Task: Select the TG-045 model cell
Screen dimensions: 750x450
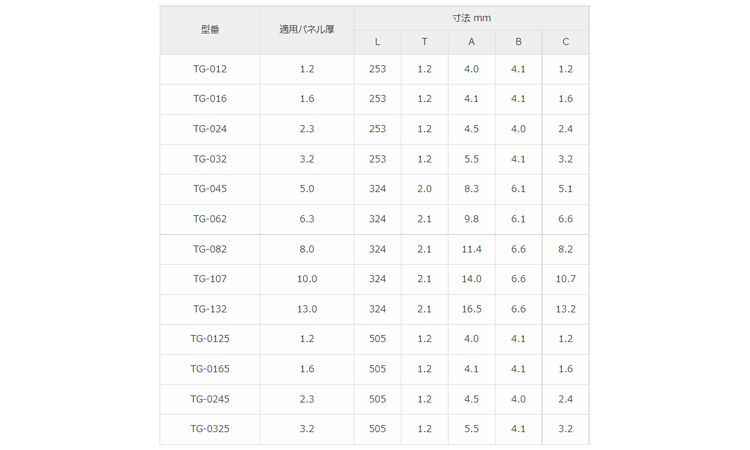Action: pyautogui.click(x=210, y=188)
